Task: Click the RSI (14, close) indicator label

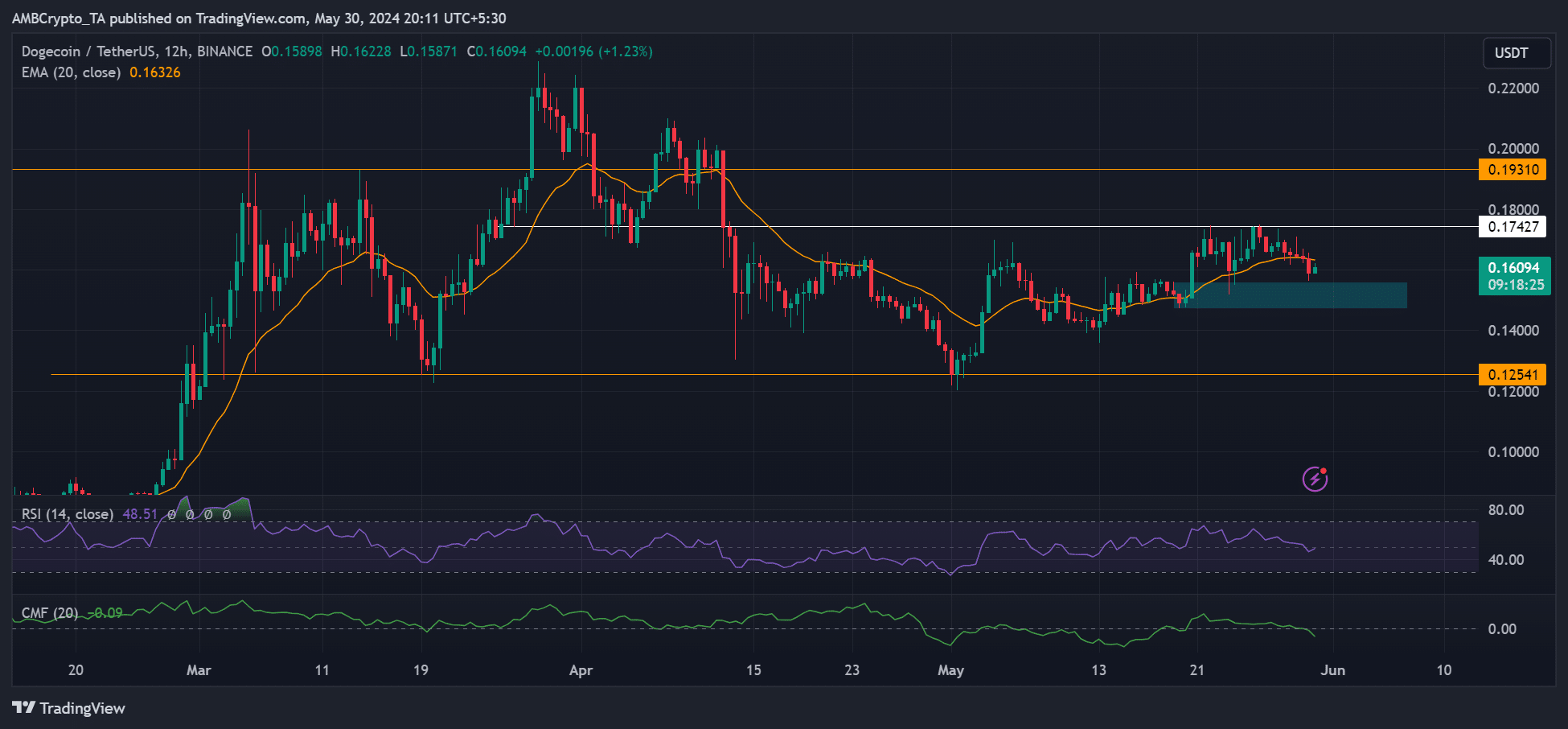Action: (x=68, y=514)
